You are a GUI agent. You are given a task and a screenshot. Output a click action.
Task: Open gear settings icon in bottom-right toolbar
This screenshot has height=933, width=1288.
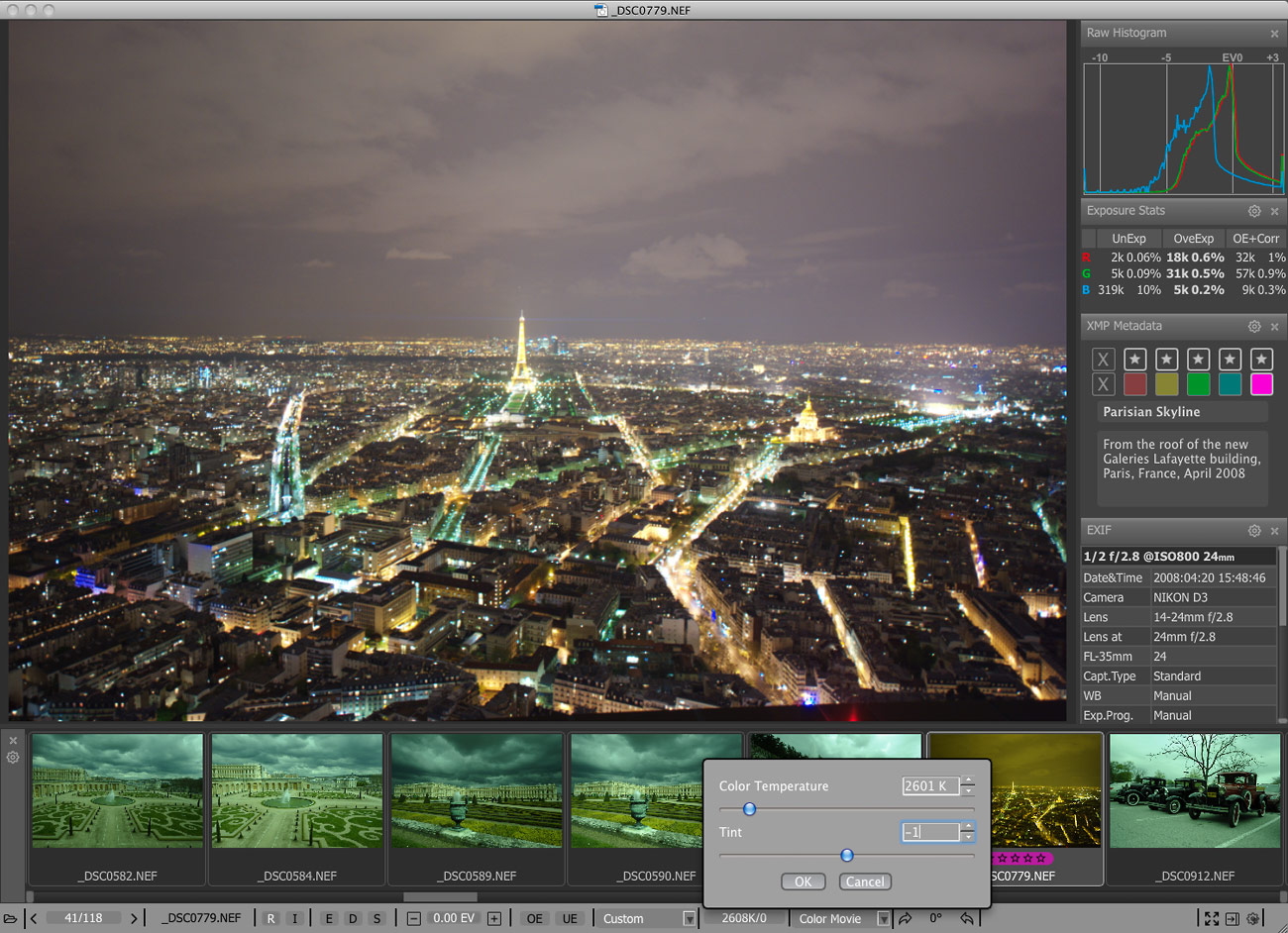point(1253,919)
